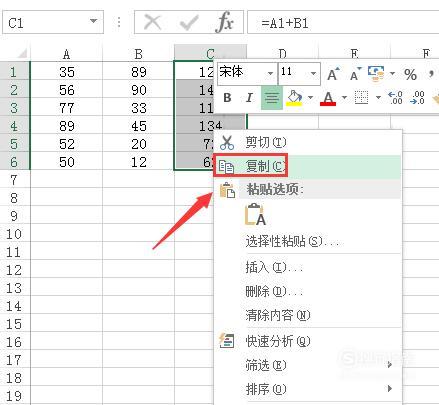Select cell B5 containing 20

click(138, 144)
